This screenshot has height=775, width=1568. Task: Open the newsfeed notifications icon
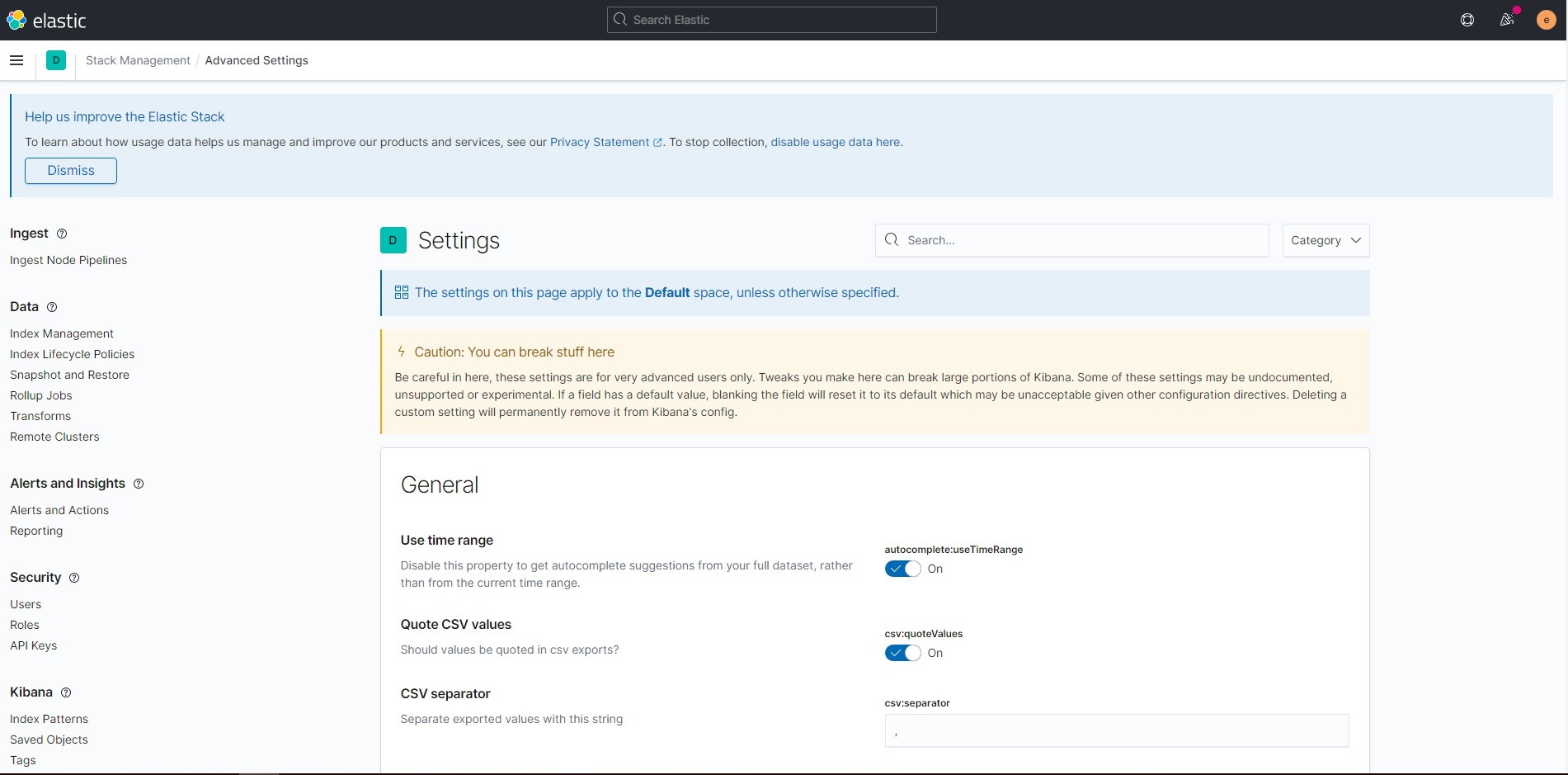pos(1507,20)
